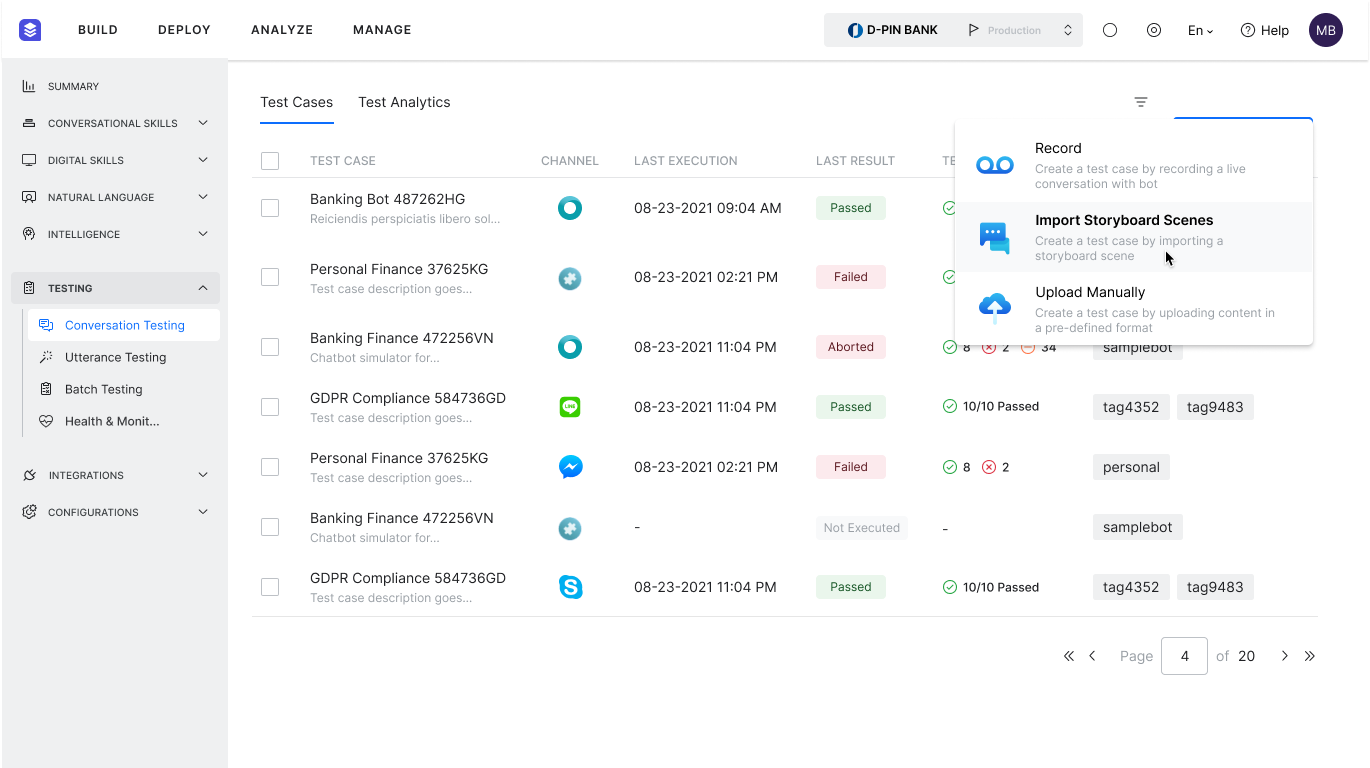Click the Help button

click(x=1264, y=30)
